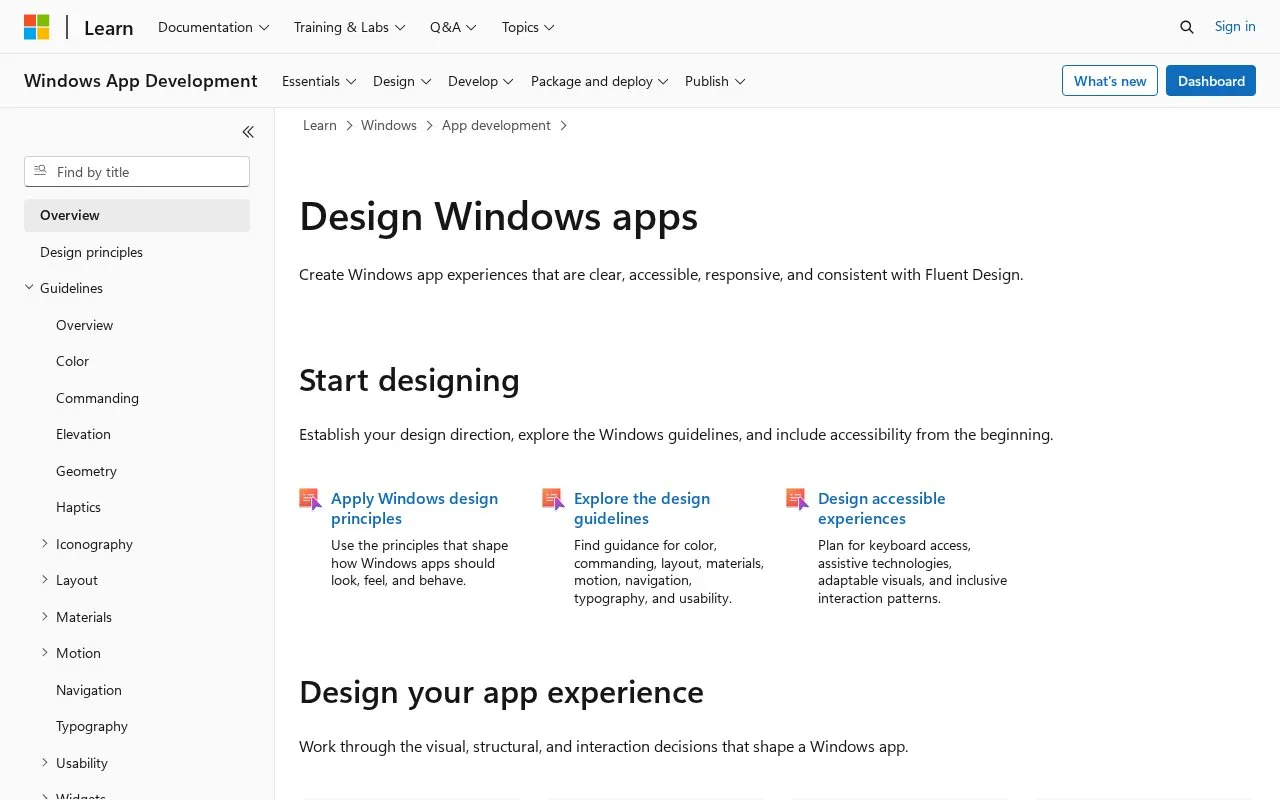The image size is (1280, 800).
Task: Open Apply Windows design principles link
Action: 414,508
